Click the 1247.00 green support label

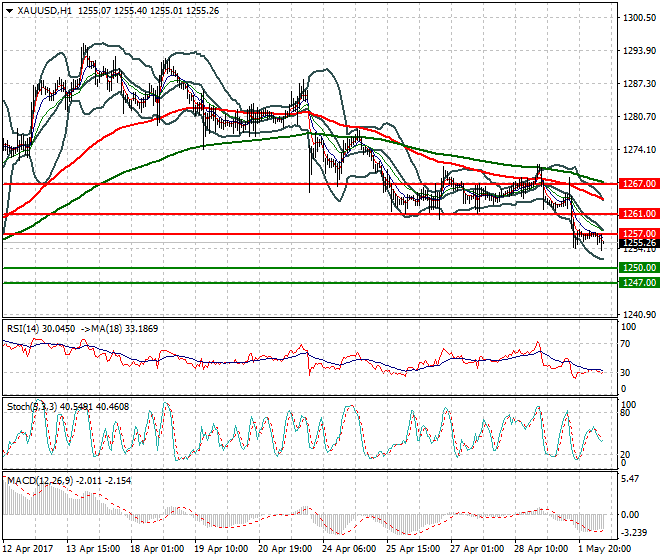[x=639, y=283]
